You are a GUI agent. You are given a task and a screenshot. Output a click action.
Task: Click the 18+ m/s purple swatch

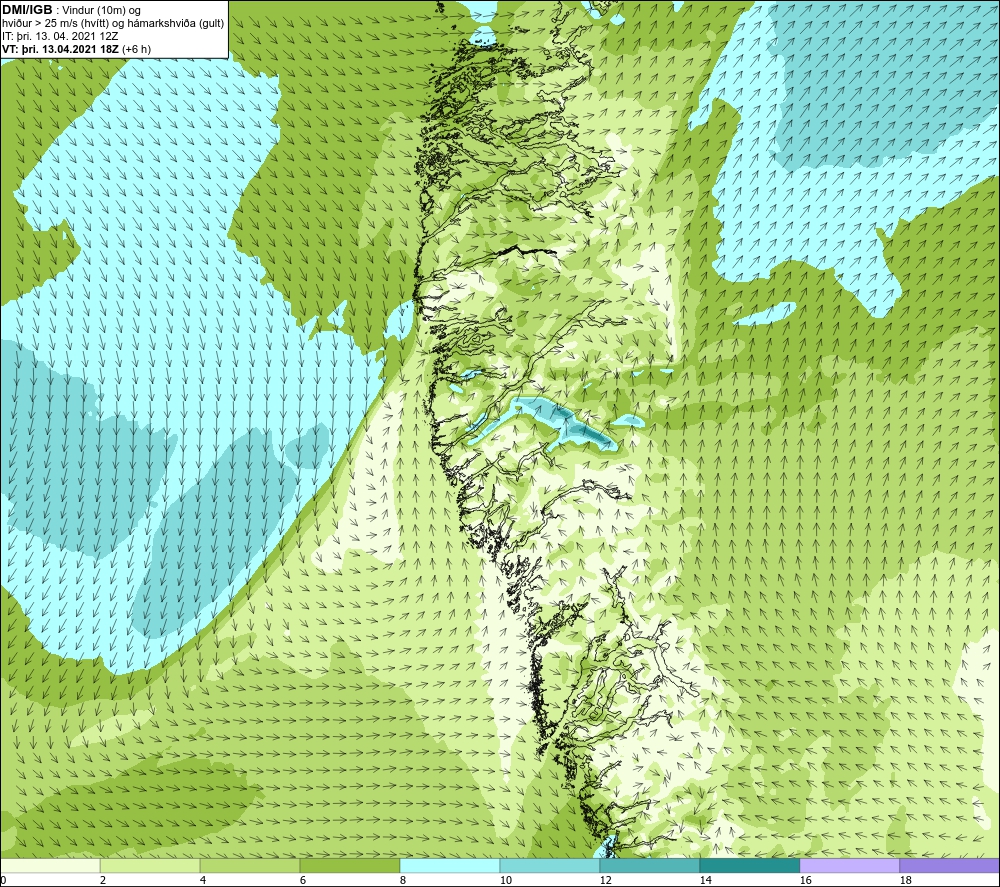tap(949, 865)
